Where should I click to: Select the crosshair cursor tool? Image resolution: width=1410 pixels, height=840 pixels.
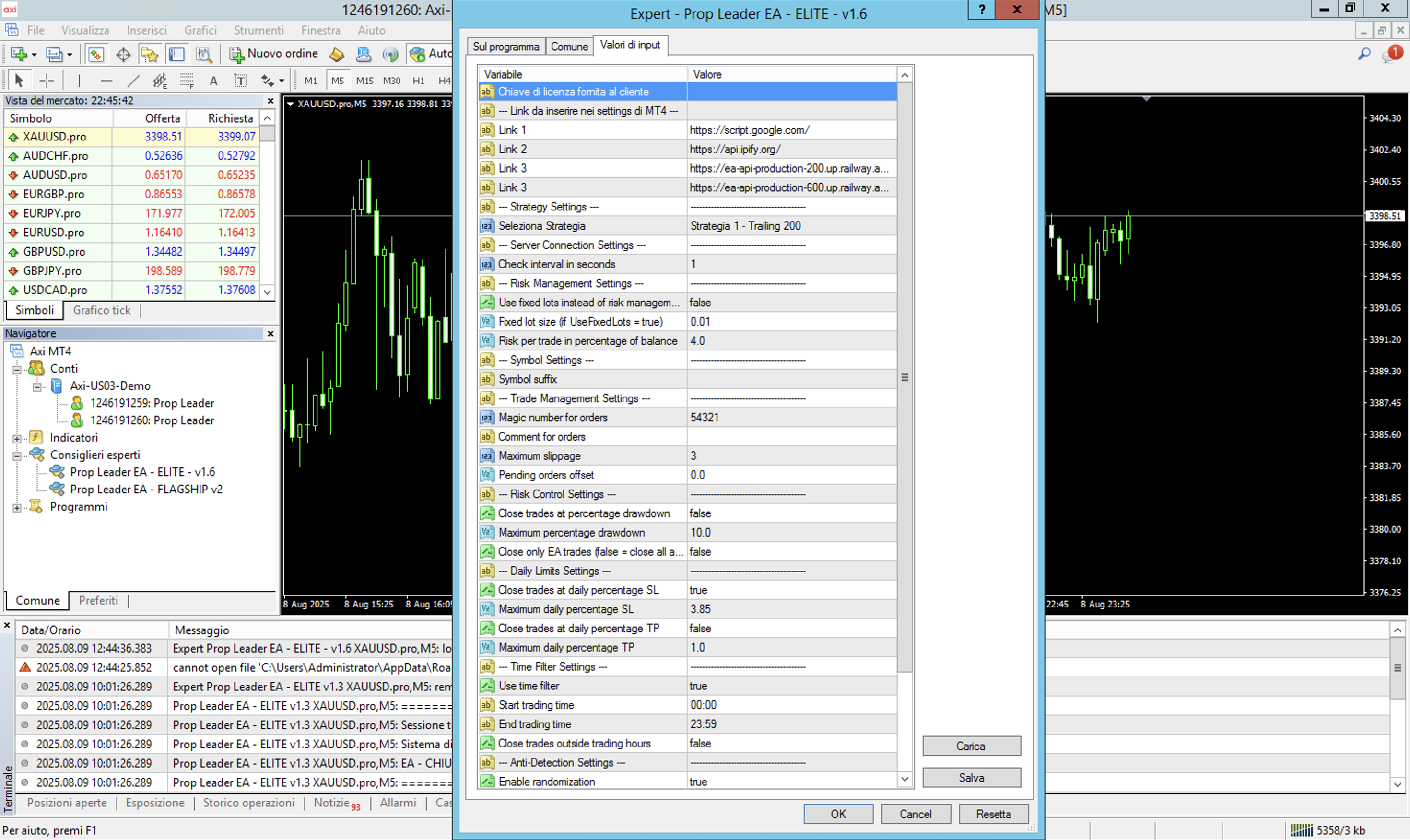tap(47, 81)
